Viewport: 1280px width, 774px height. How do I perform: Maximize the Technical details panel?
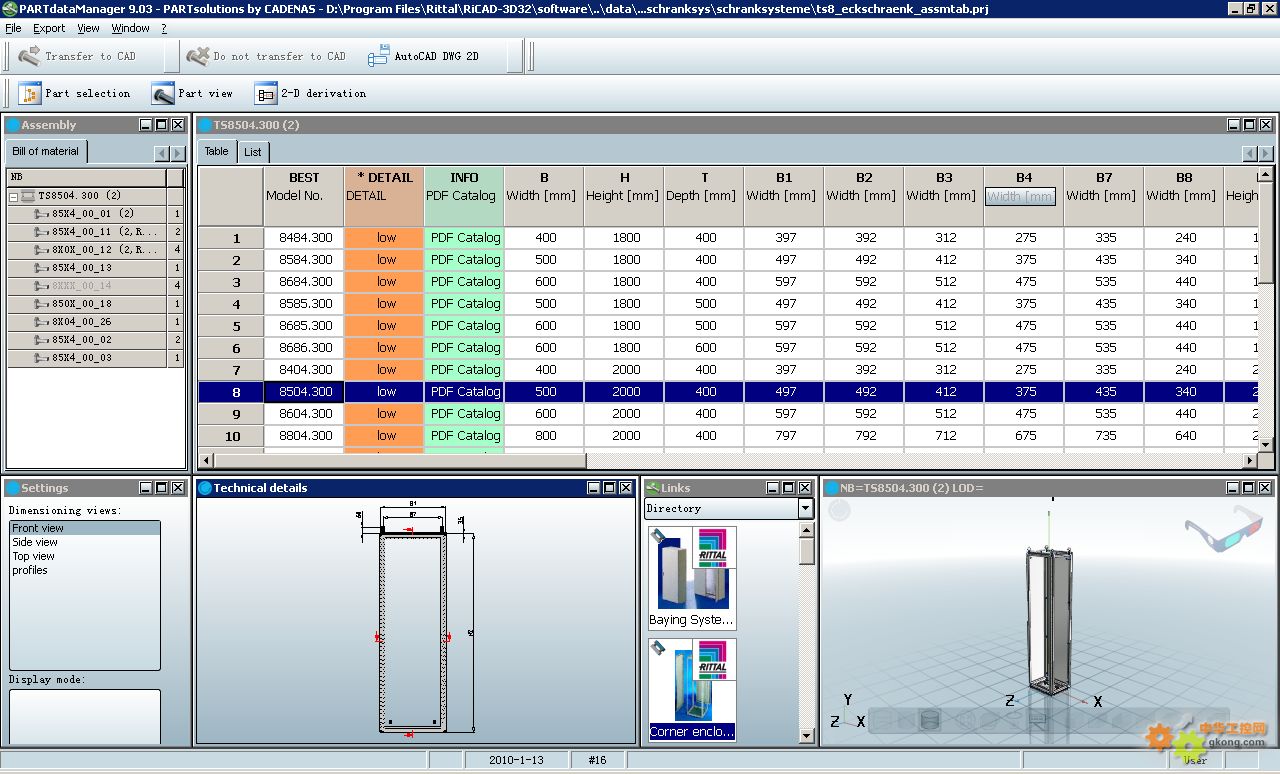(x=609, y=488)
